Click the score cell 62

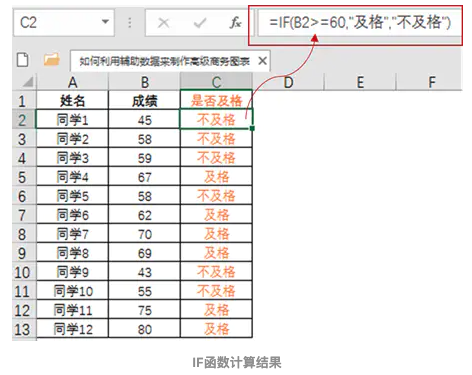(144, 214)
